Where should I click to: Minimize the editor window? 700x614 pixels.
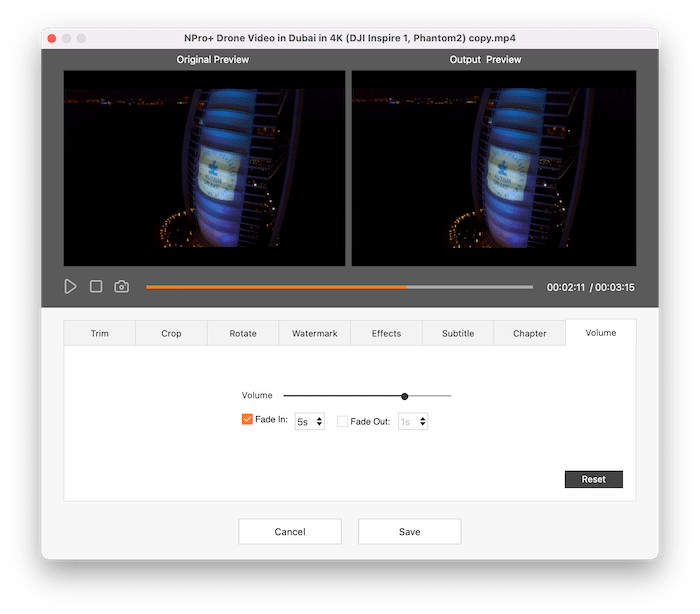(x=66, y=38)
